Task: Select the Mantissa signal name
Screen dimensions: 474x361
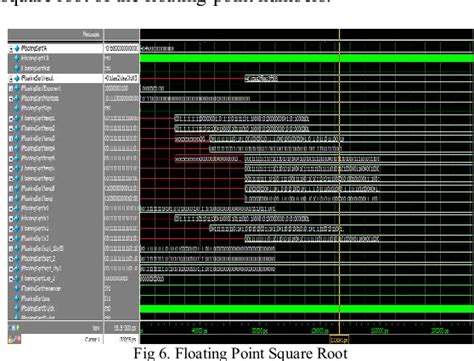Action: coord(40,99)
